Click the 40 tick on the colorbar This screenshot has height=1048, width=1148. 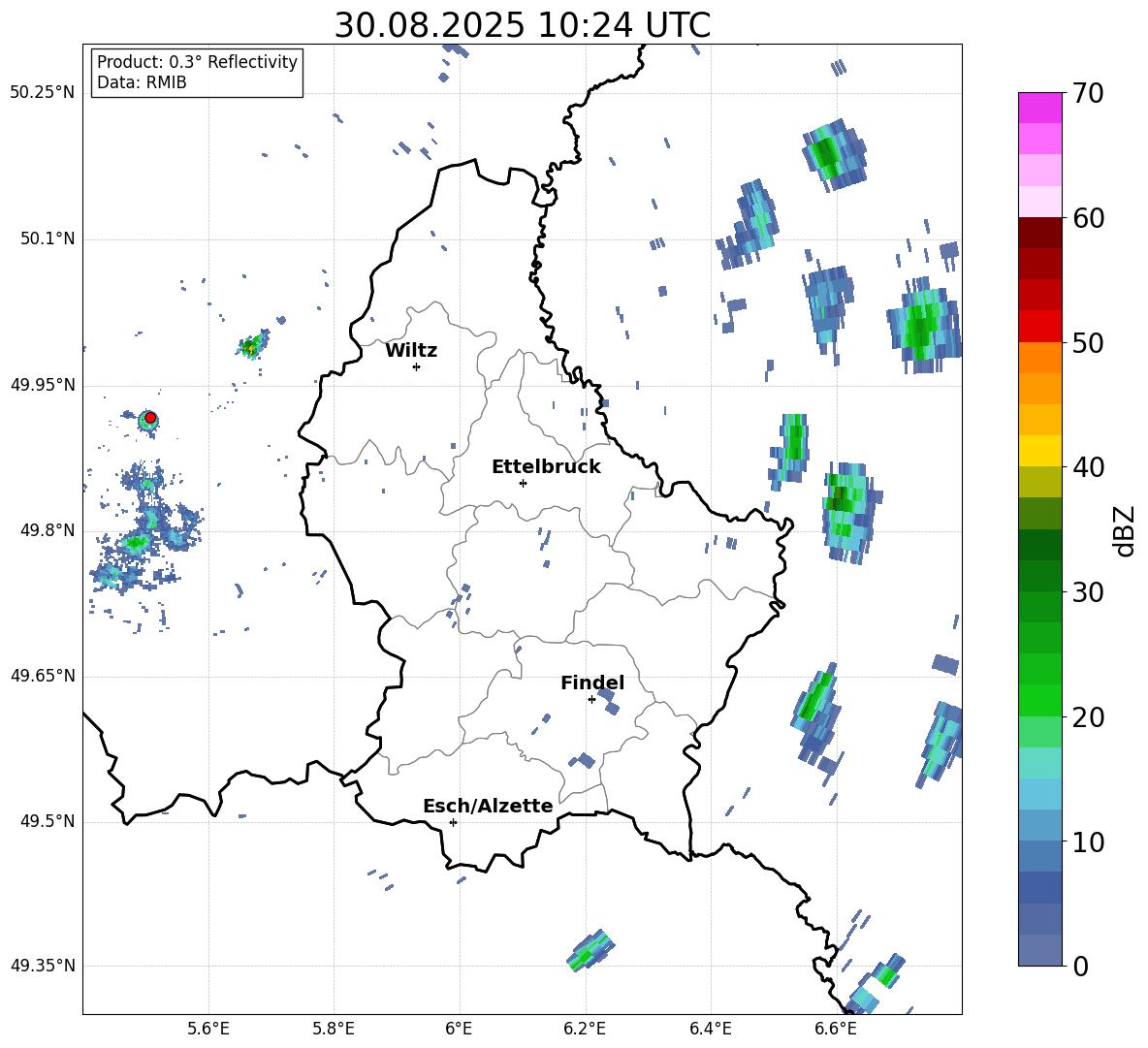tap(1088, 467)
